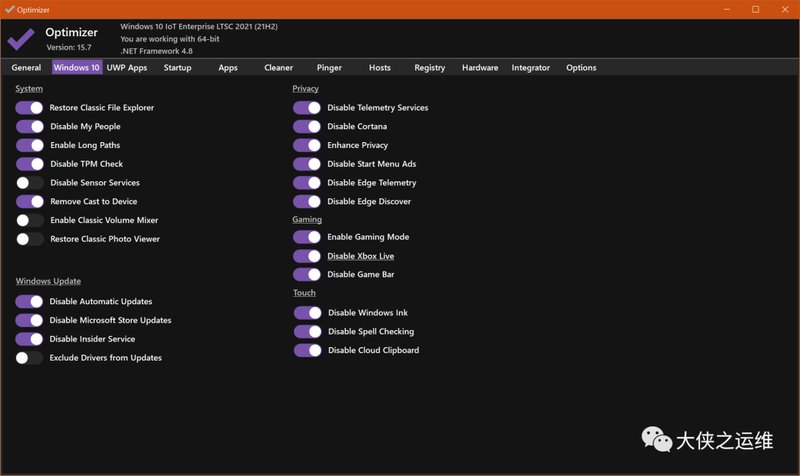Switch to the UWP Apps tab
The height and width of the screenshot is (476, 800).
[x=127, y=68]
